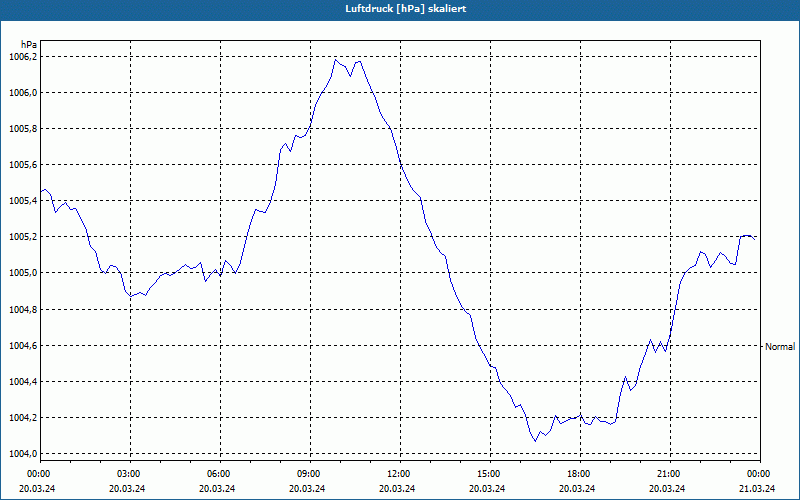Screen dimensions: 800x500
Task: Click the 1004,4 y-axis value
Action: point(23,382)
